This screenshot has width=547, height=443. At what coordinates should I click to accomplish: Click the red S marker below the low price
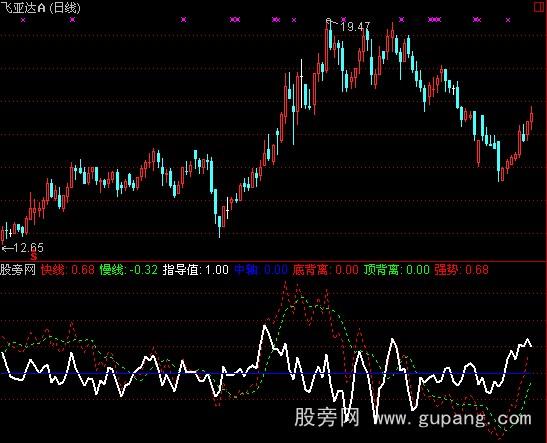[x=33, y=257]
